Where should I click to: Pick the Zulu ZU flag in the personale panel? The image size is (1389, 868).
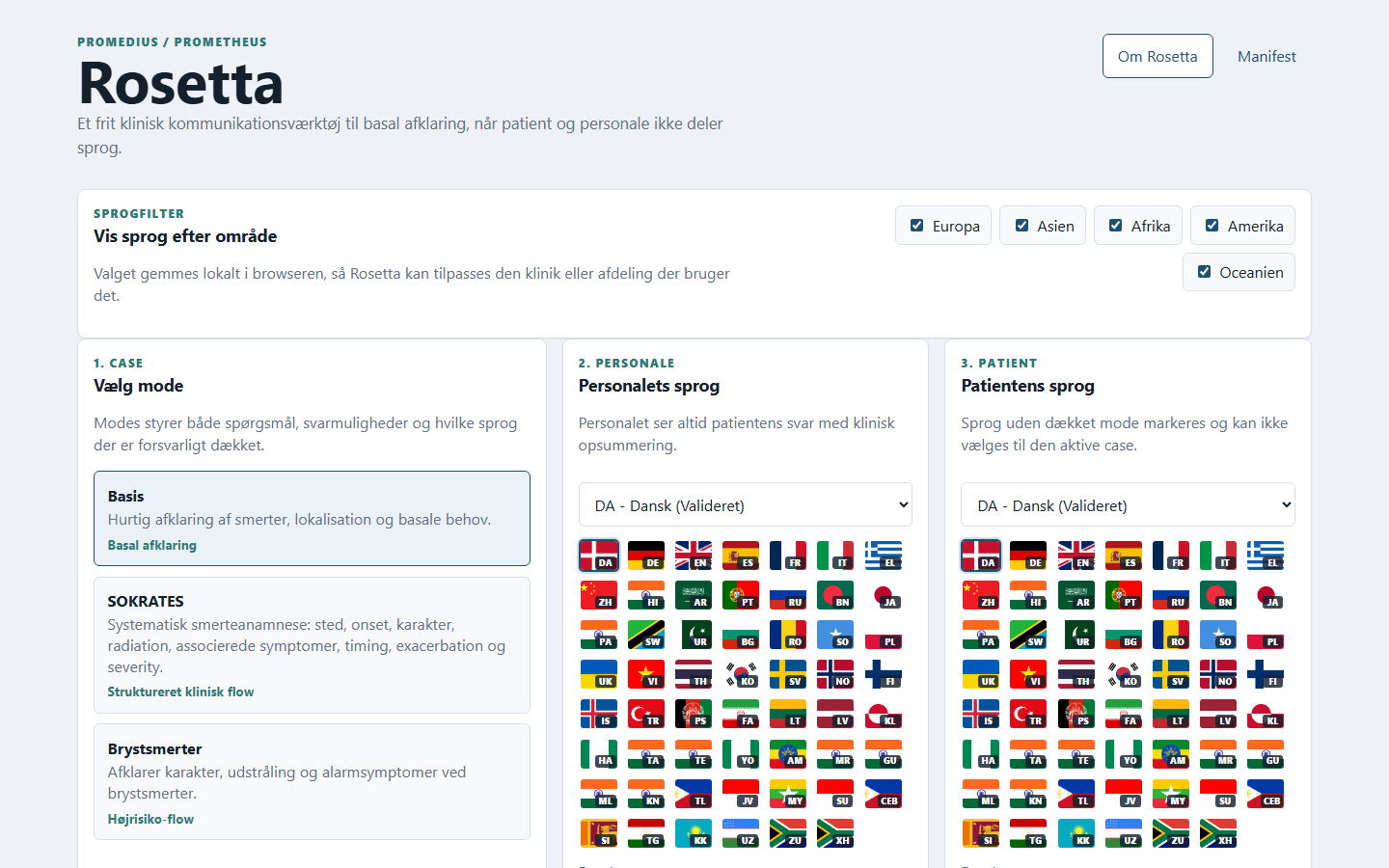pyautogui.click(x=788, y=834)
